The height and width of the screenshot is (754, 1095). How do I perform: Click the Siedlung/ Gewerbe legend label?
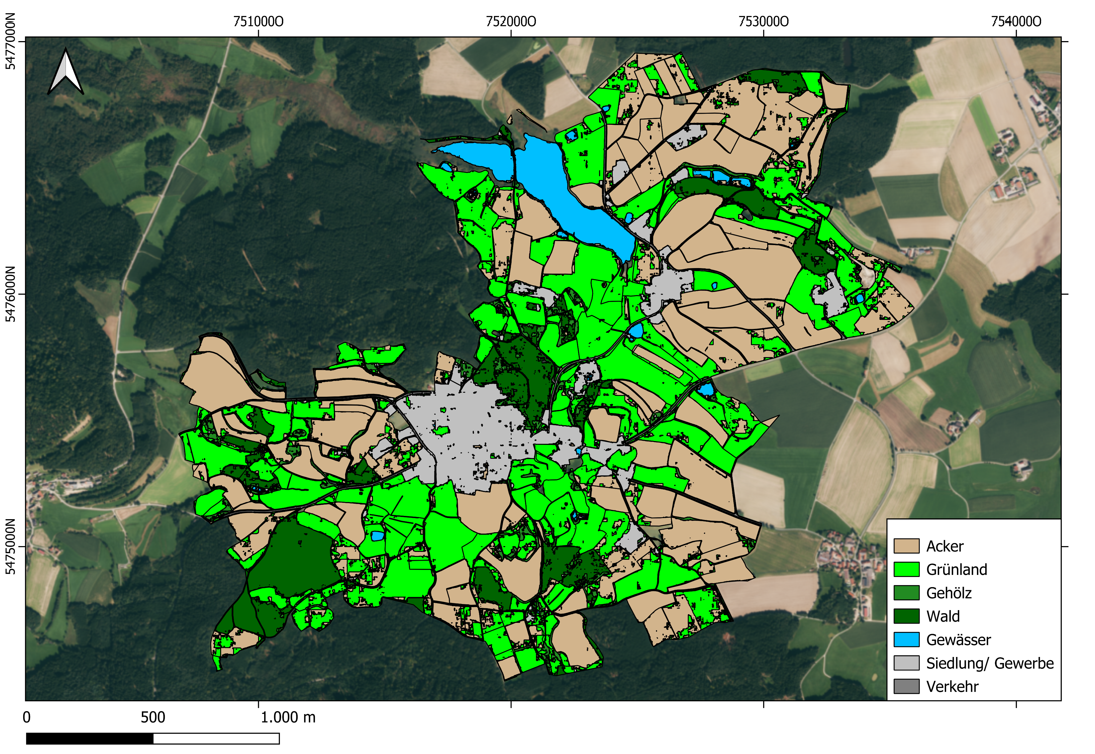pyautogui.click(x=990, y=663)
